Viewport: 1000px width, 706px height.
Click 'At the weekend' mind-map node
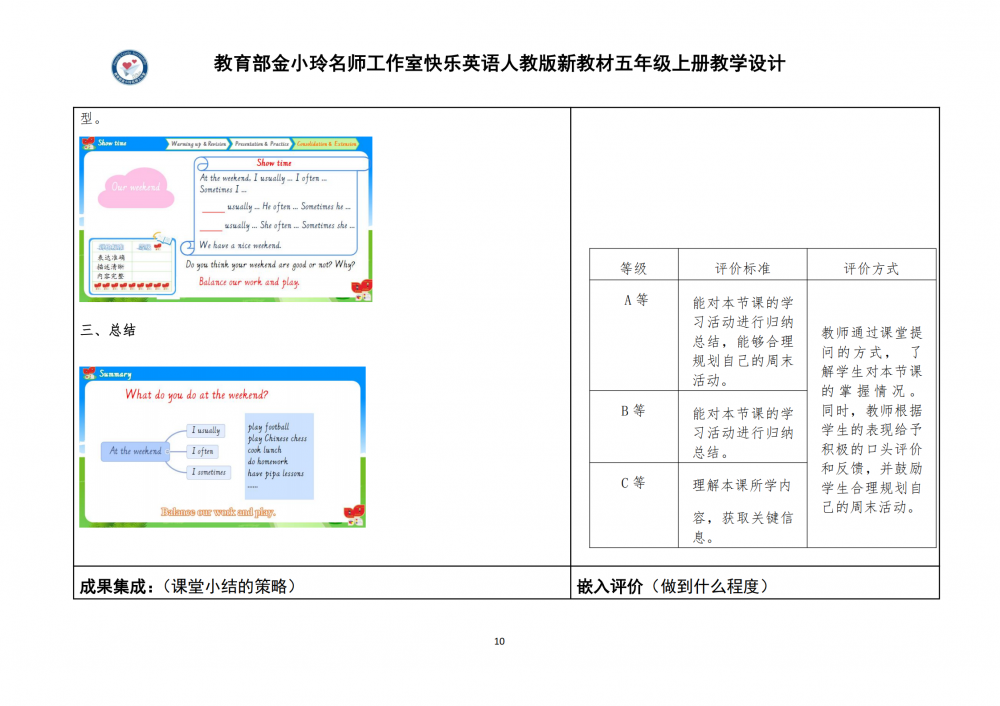click(135, 451)
